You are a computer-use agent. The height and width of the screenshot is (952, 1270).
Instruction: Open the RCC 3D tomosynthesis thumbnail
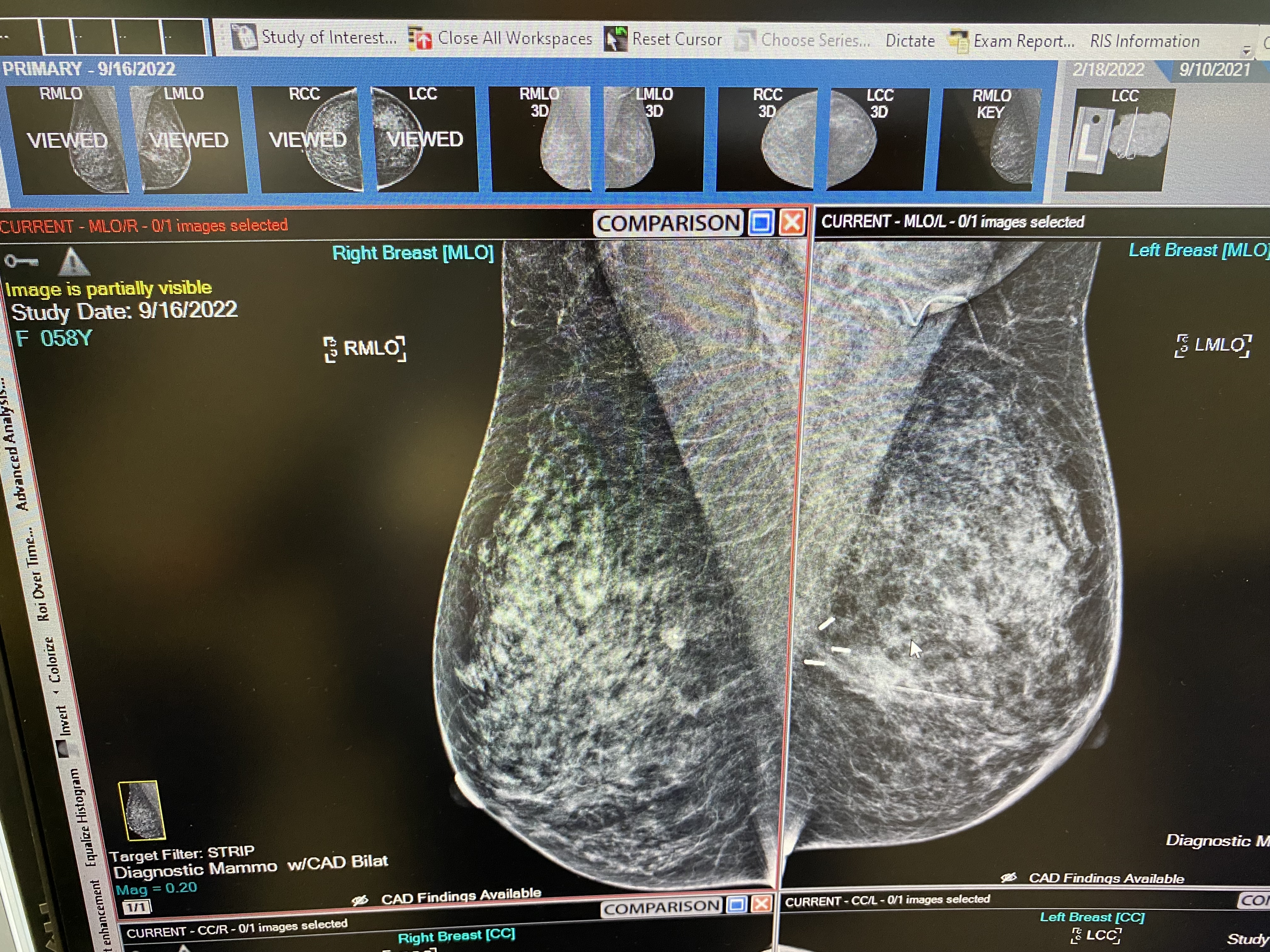pyautogui.click(x=767, y=139)
